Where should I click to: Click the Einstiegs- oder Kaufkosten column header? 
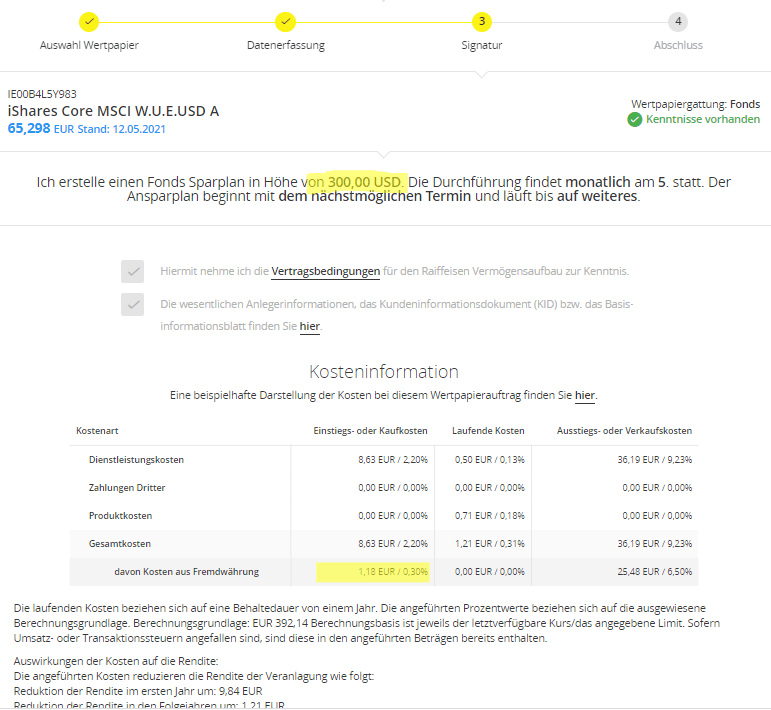pyautogui.click(x=370, y=431)
